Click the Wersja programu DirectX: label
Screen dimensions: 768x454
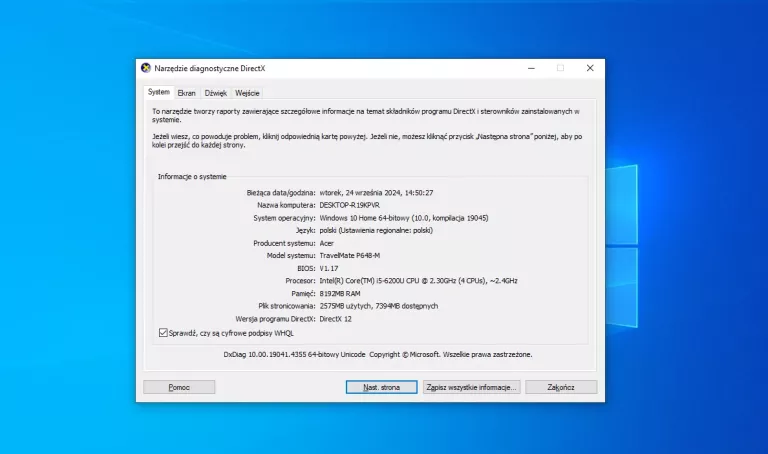coord(275,319)
